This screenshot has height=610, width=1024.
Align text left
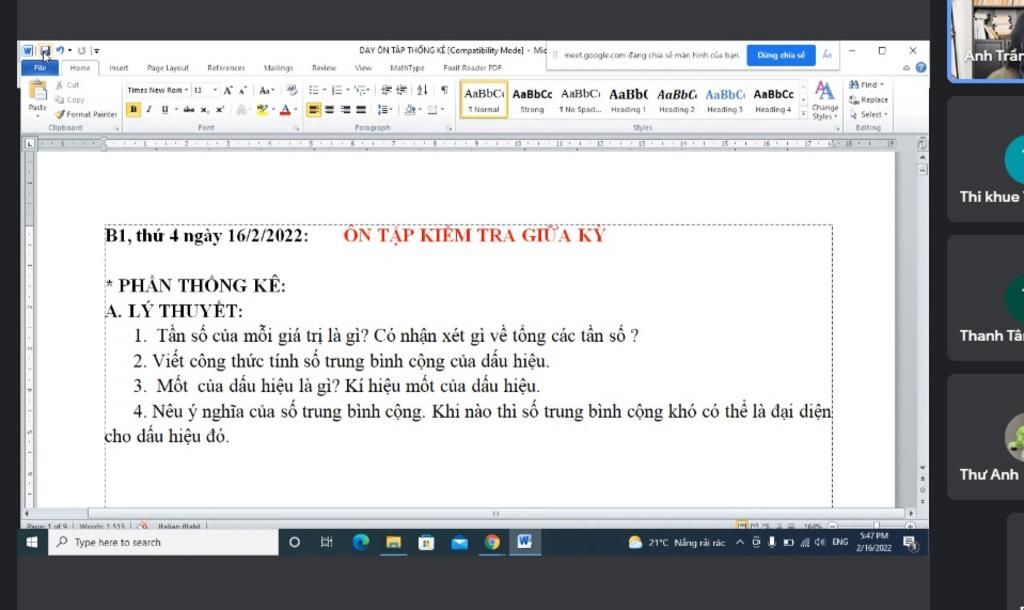314,110
